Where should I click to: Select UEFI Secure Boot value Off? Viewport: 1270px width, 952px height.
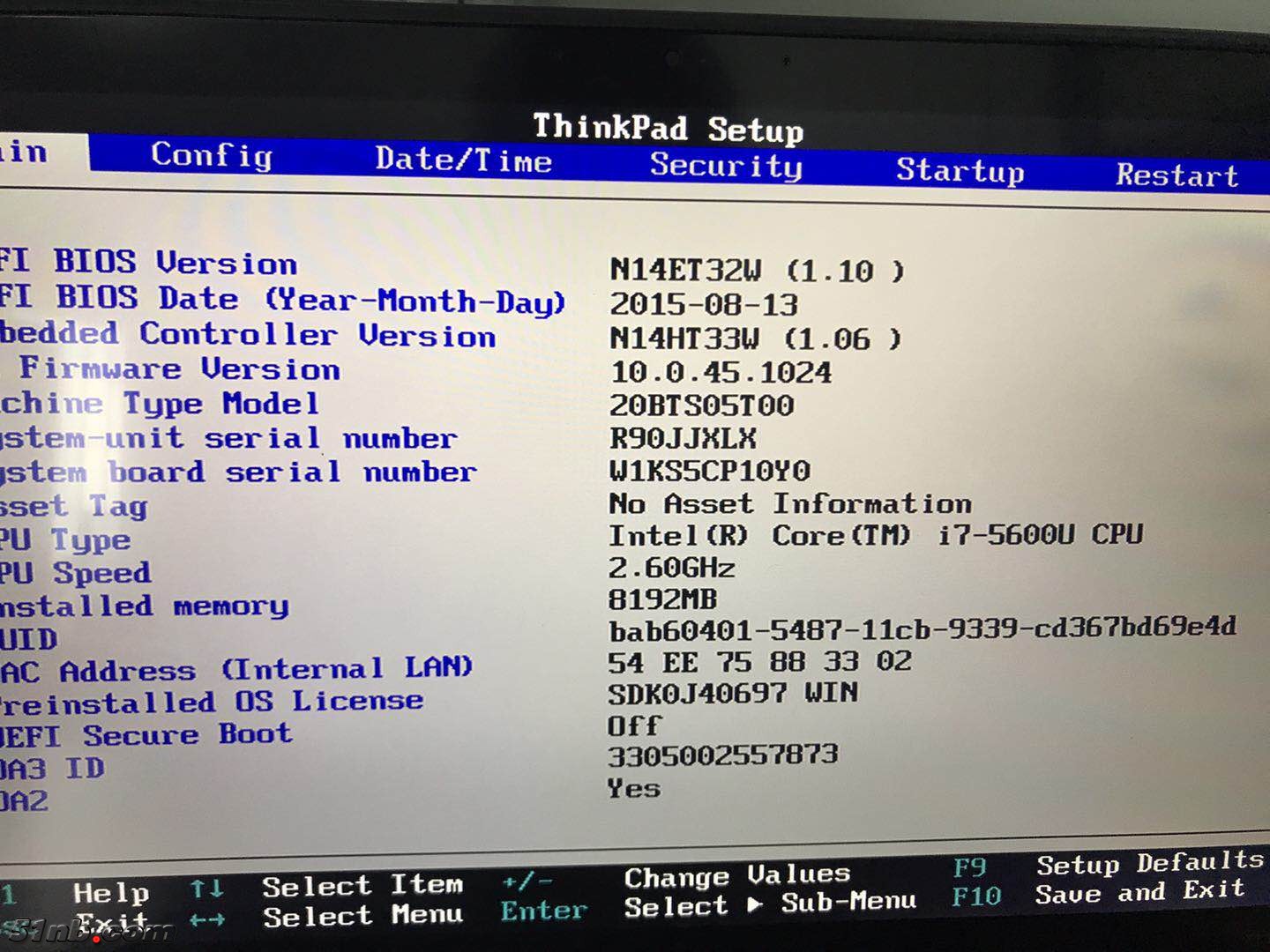(634, 725)
